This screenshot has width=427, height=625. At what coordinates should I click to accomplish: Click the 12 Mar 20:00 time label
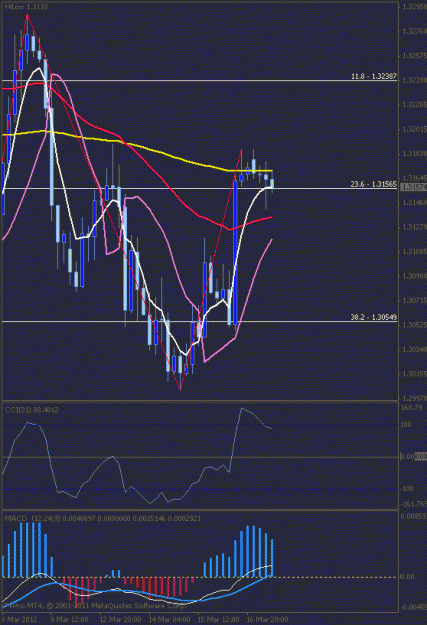tap(120, 619)
